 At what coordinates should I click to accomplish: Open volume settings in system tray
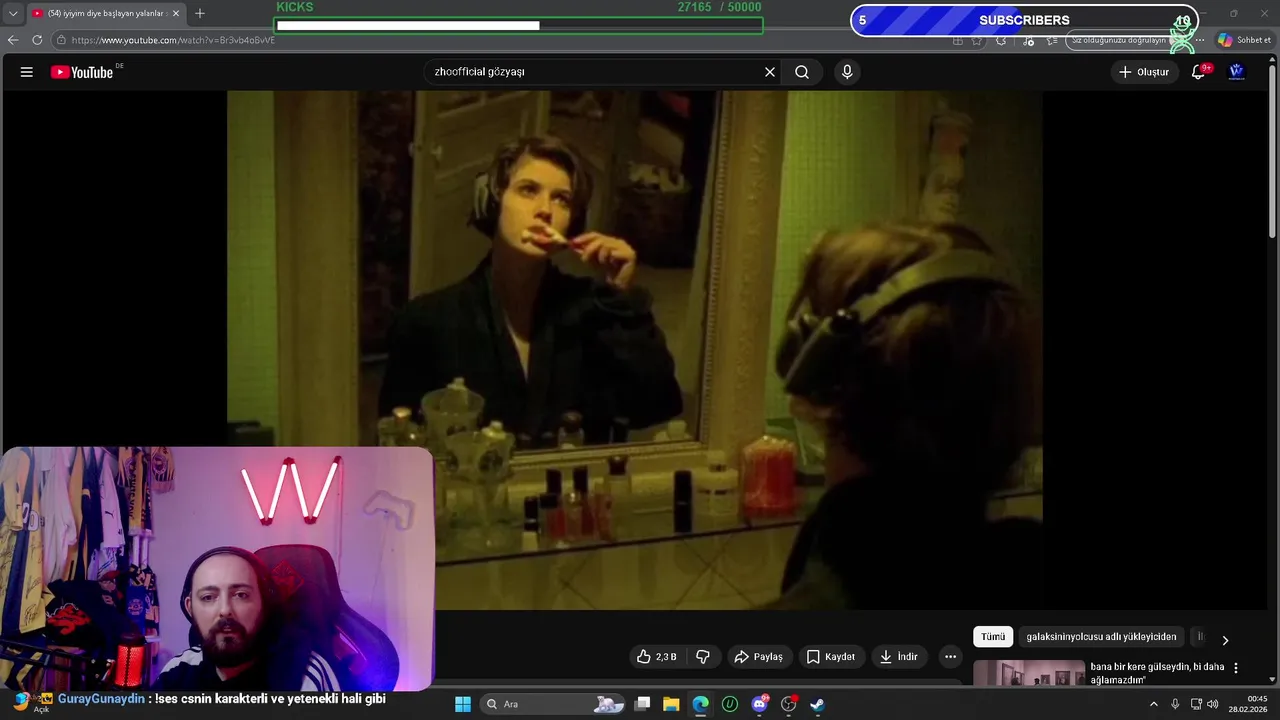pyautogui.click(x=1213, y=704)
